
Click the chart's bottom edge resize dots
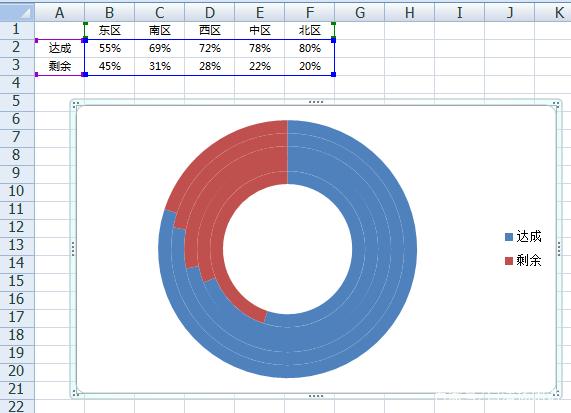click(x=316, y=396)
